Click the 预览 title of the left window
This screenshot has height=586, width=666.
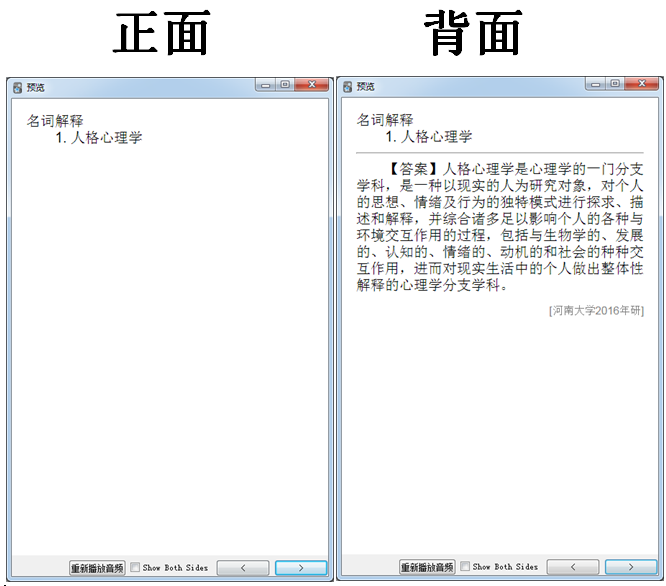(x=36, y=88)
